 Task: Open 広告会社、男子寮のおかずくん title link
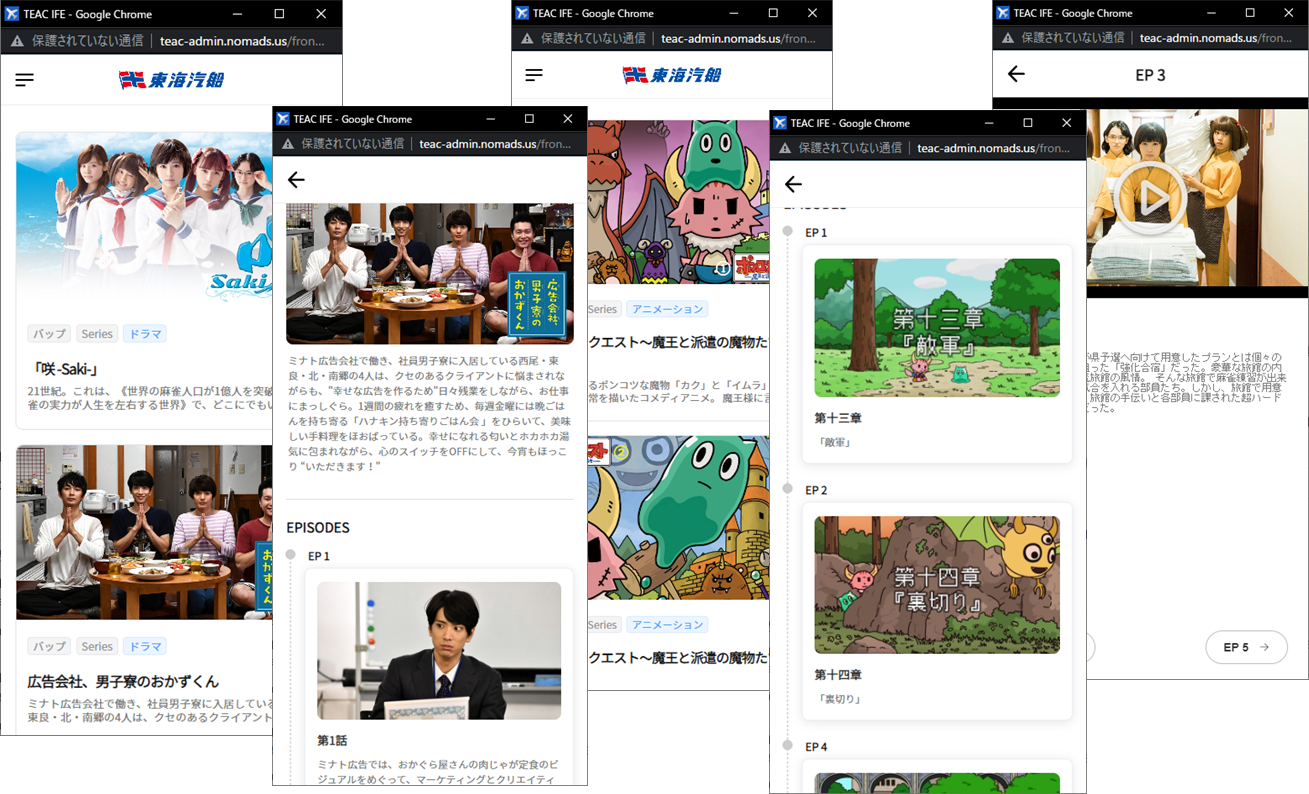[x=123, y=682]
